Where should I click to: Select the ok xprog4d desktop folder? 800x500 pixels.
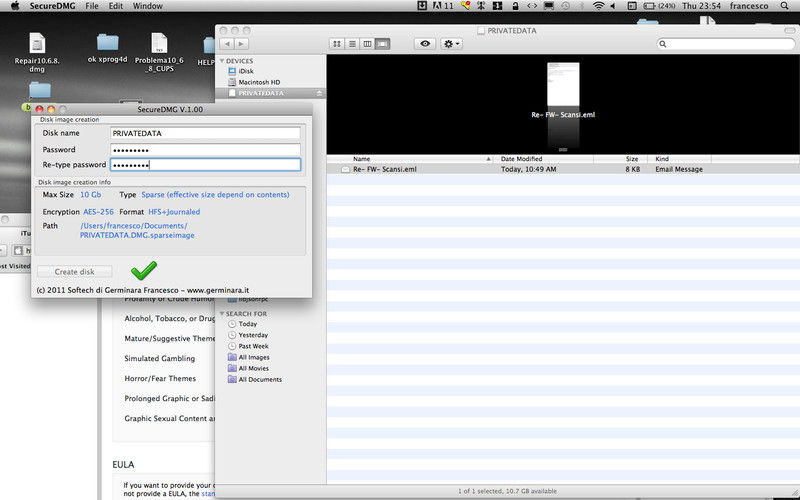click(x=107, y=49)
